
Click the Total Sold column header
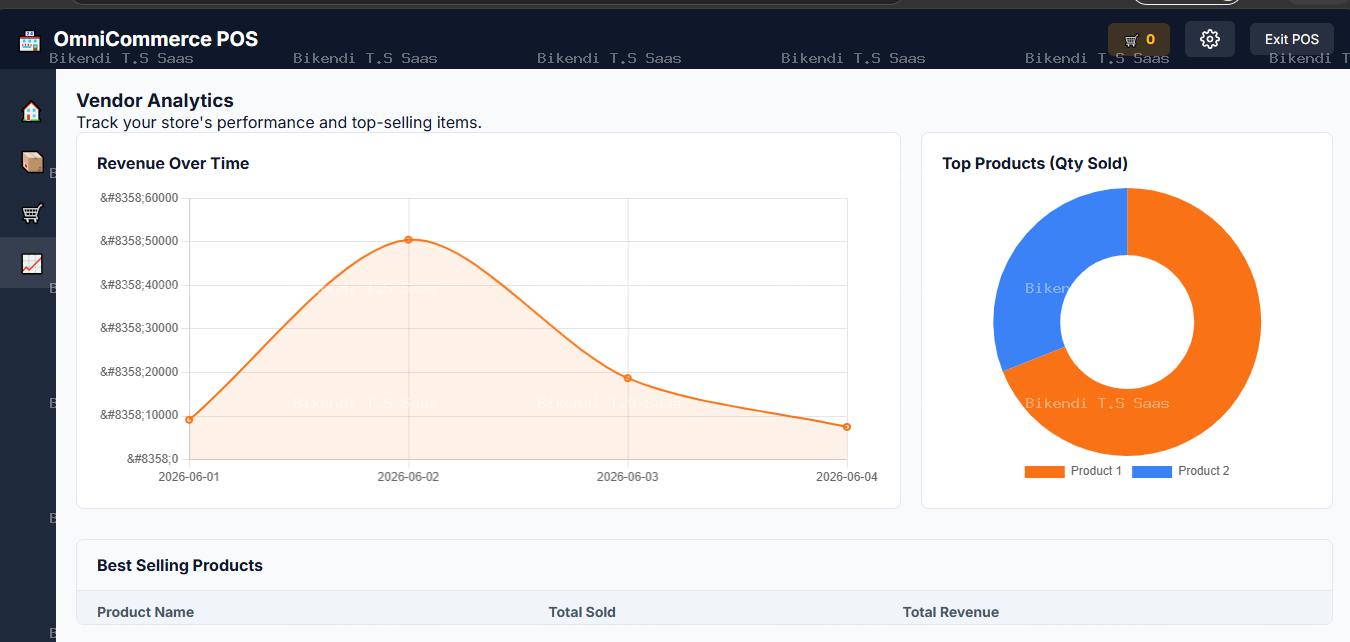click(582, 612)
